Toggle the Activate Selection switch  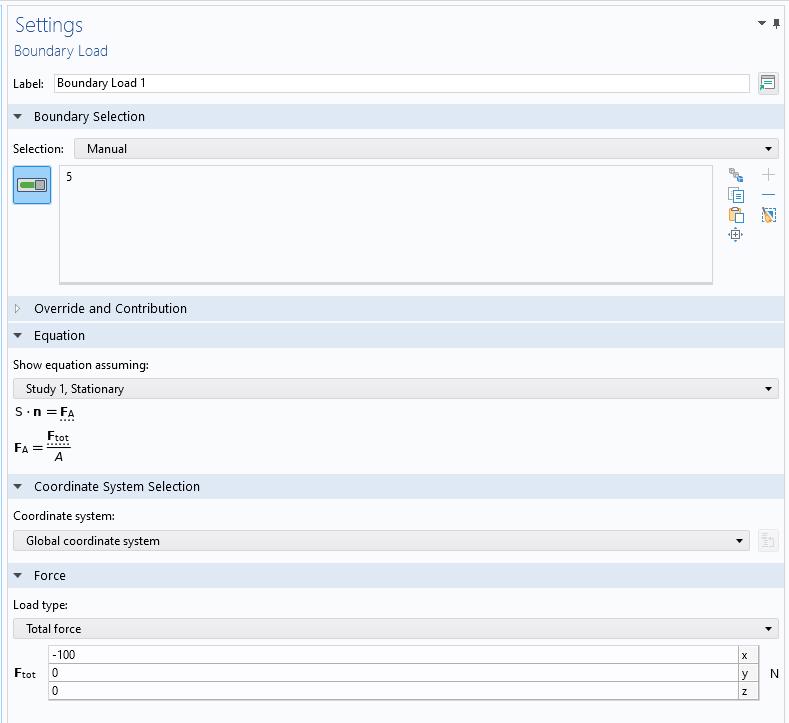click(32, 185)
